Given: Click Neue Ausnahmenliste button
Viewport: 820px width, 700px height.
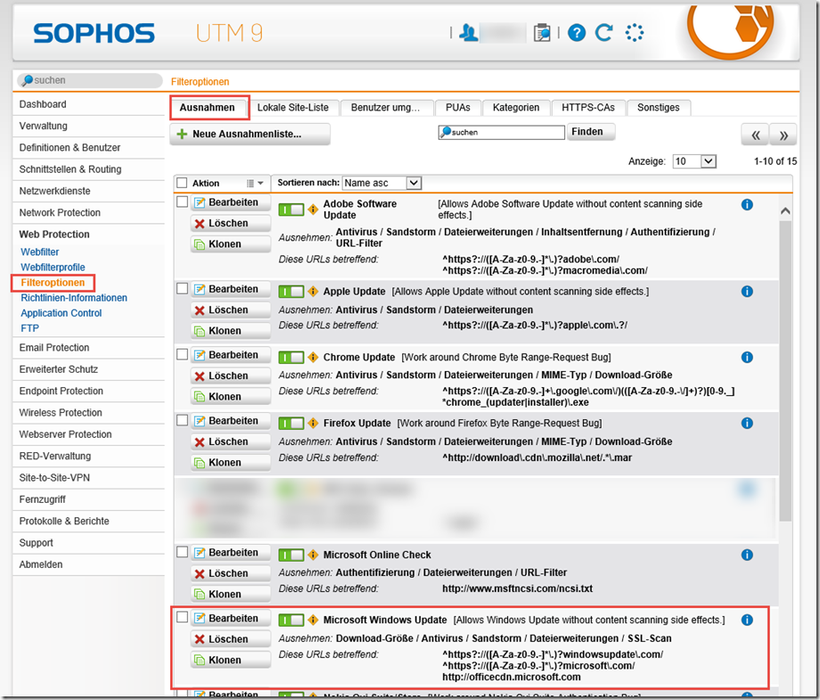Looking at the screenshot, I should click(250, 134).
